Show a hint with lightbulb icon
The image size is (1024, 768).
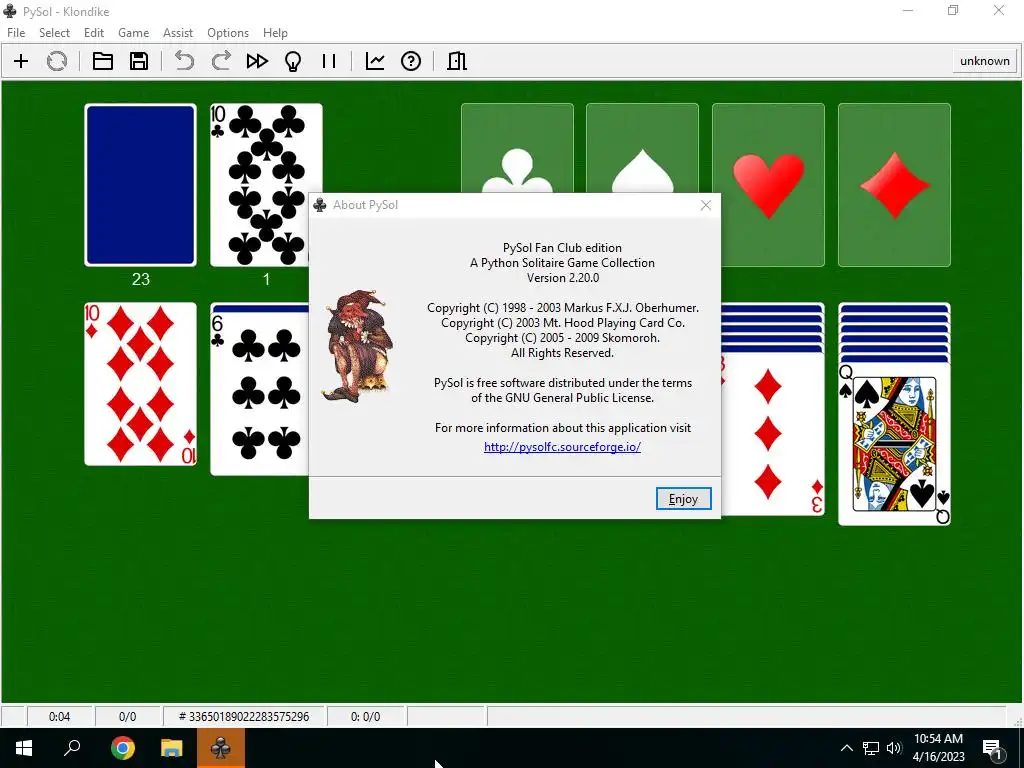293,61
